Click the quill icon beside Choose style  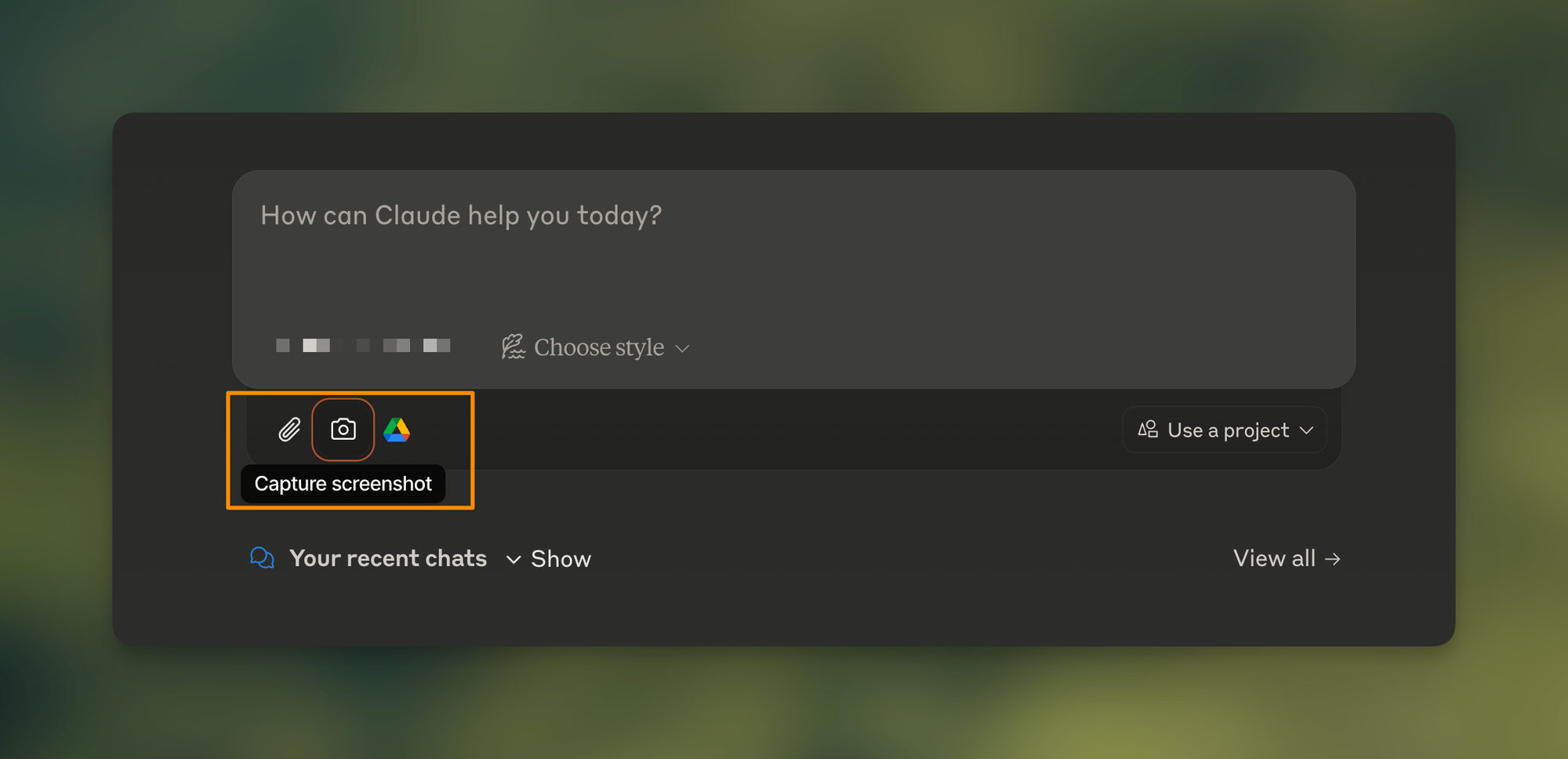pyautogui.click(x=514, y=347)
